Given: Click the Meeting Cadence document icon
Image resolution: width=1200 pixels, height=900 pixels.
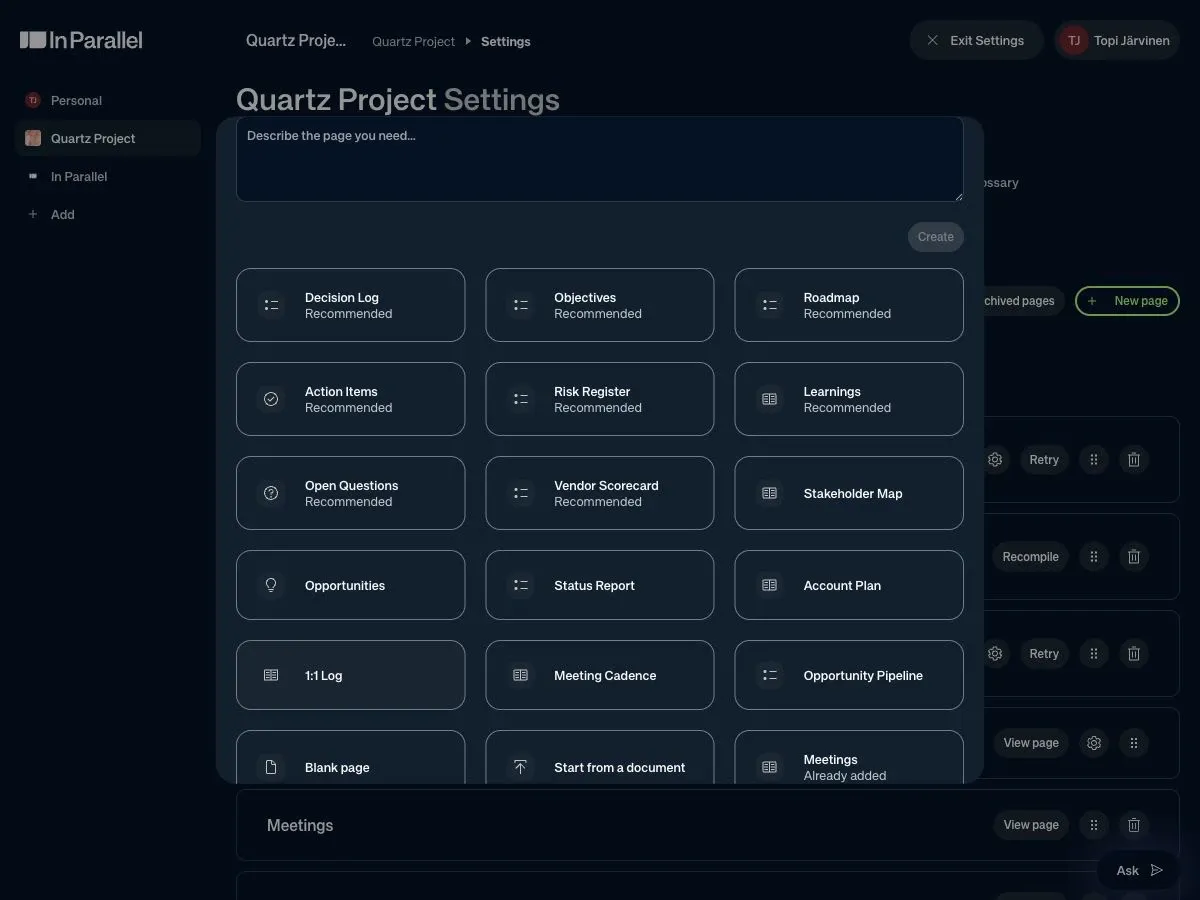Looking at the screenshot, I should click(520, 675).
